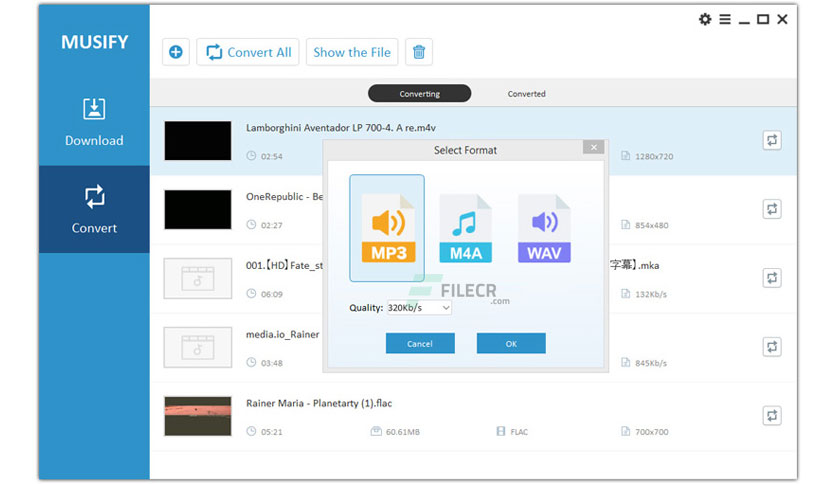Click the 001 Fate placeholder thumbnail

[198, 278]
